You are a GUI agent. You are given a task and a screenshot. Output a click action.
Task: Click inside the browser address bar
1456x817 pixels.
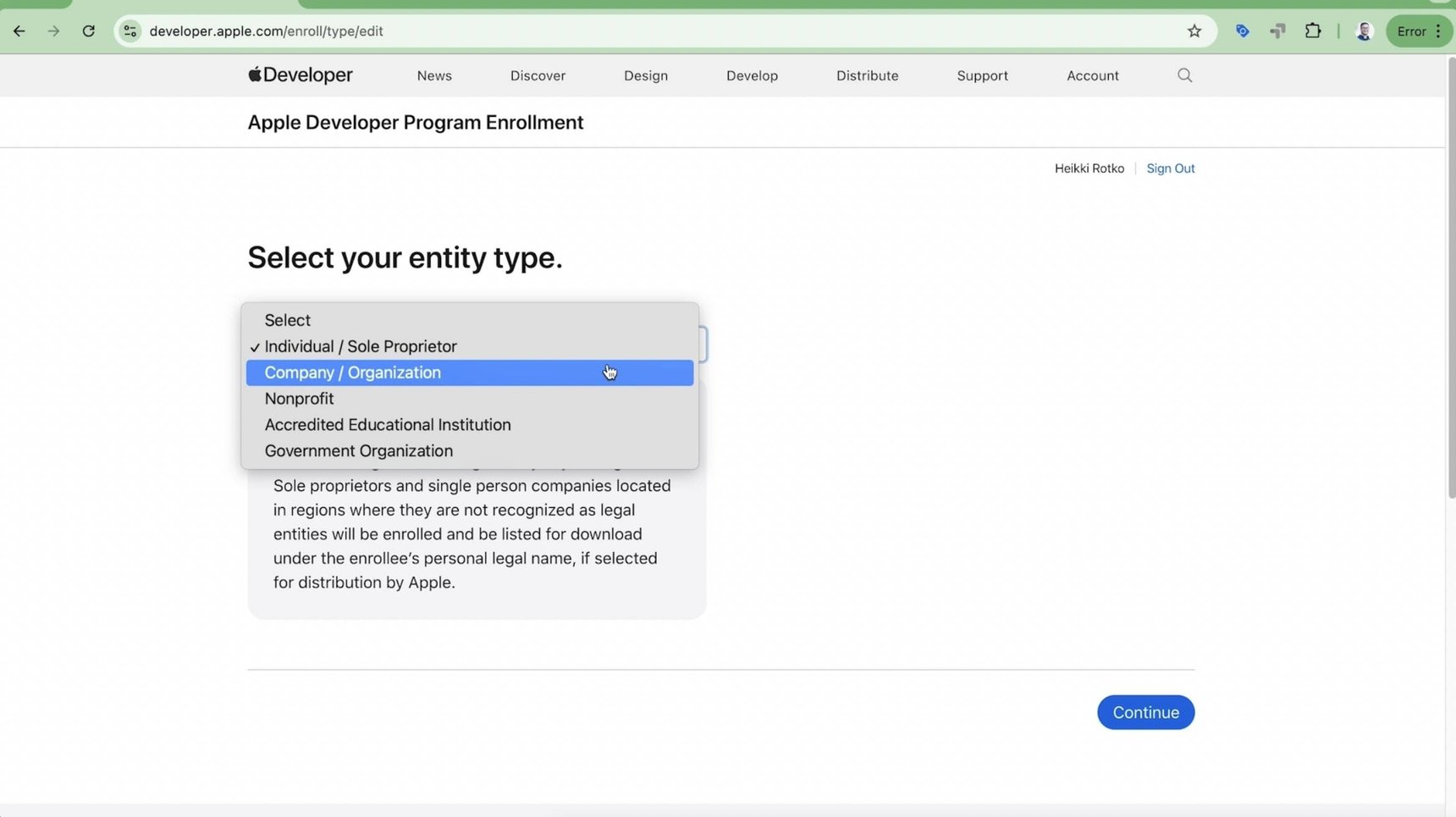[x=593, y=30]
